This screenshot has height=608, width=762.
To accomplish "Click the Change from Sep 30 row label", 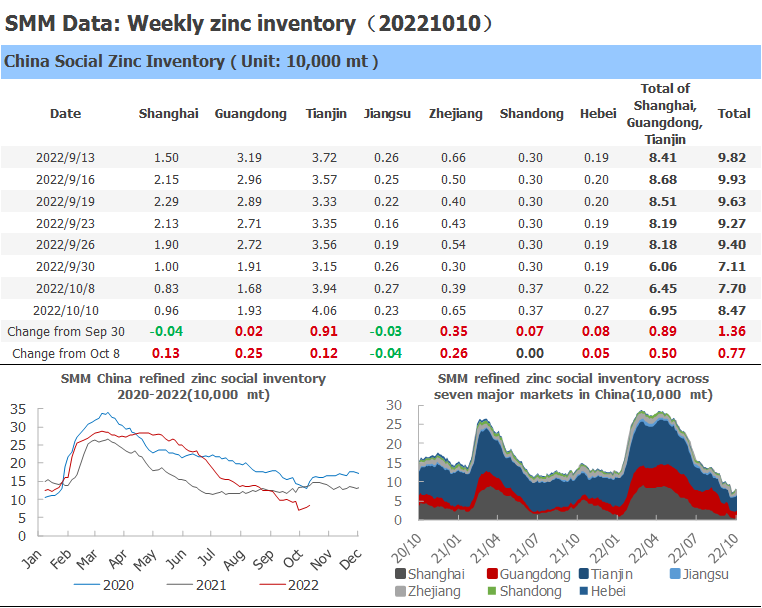I will [66, 332].
